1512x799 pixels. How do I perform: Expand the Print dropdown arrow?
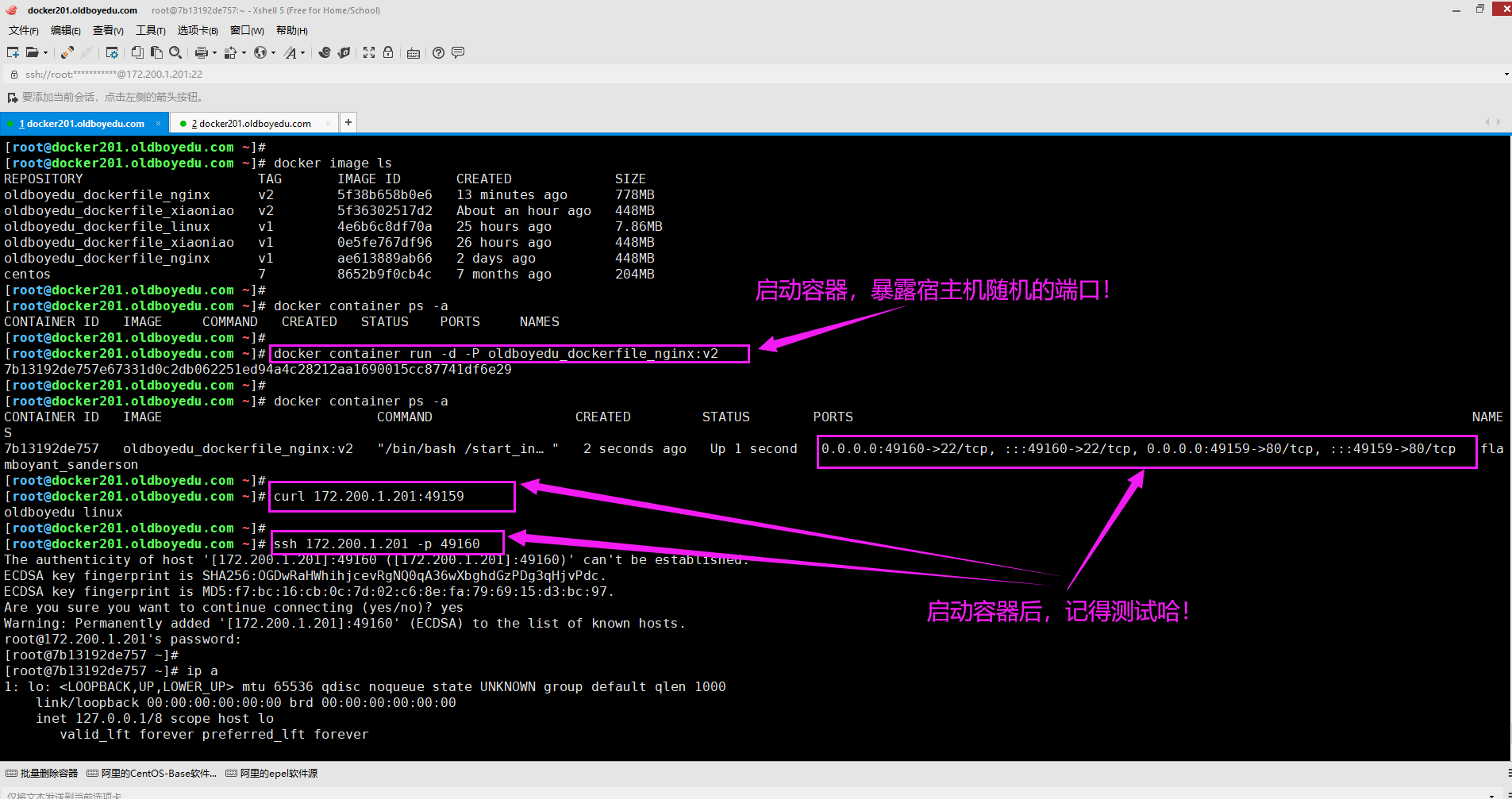pyautogui.click(x=214, y=53)
